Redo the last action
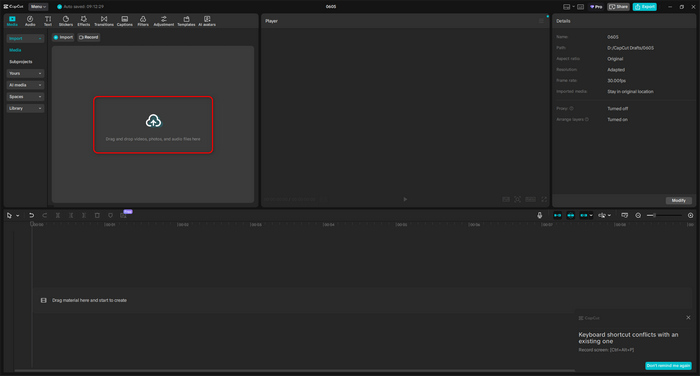700x376 pixels. pos(45,215)
